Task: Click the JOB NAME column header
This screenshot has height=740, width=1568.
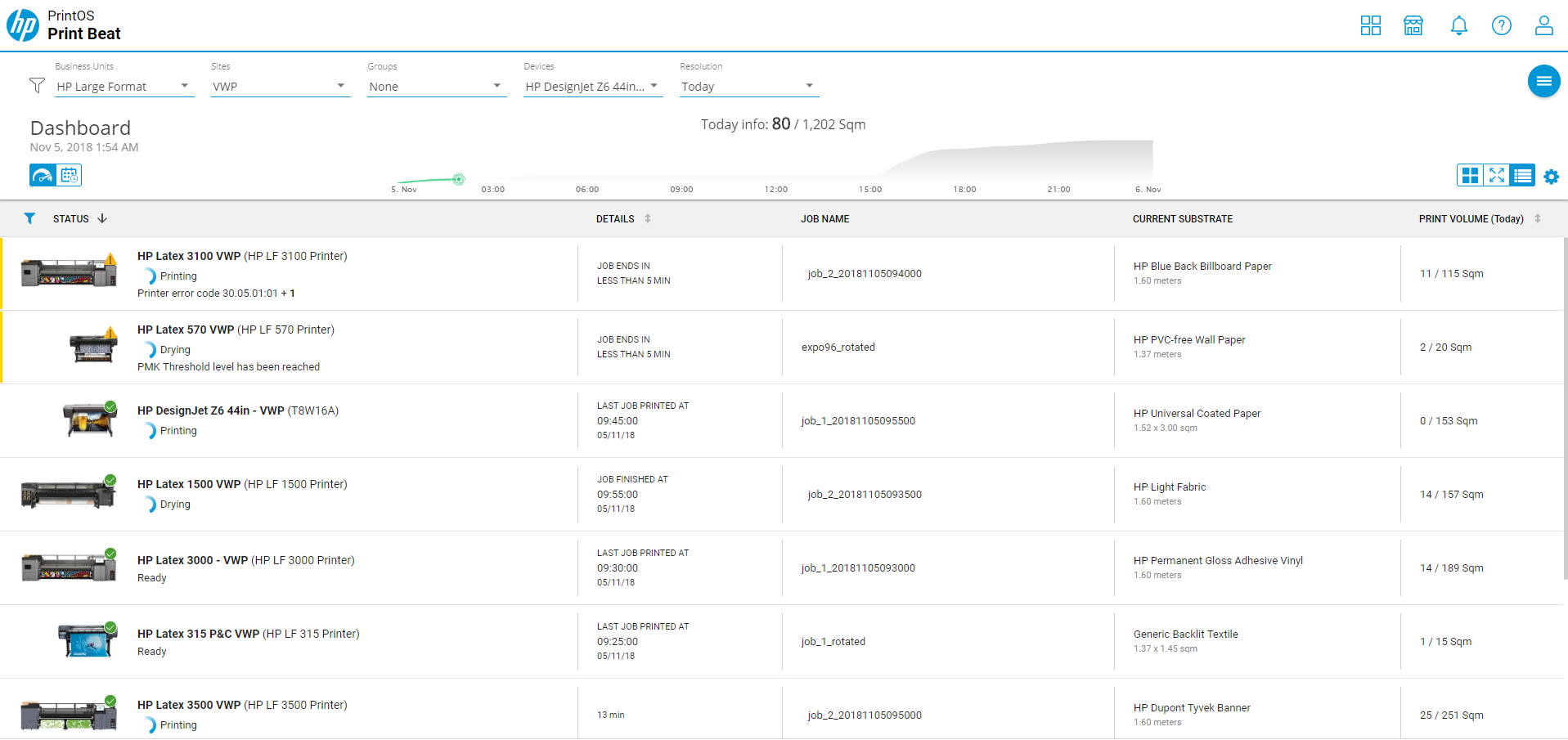Action: (824, 219)
